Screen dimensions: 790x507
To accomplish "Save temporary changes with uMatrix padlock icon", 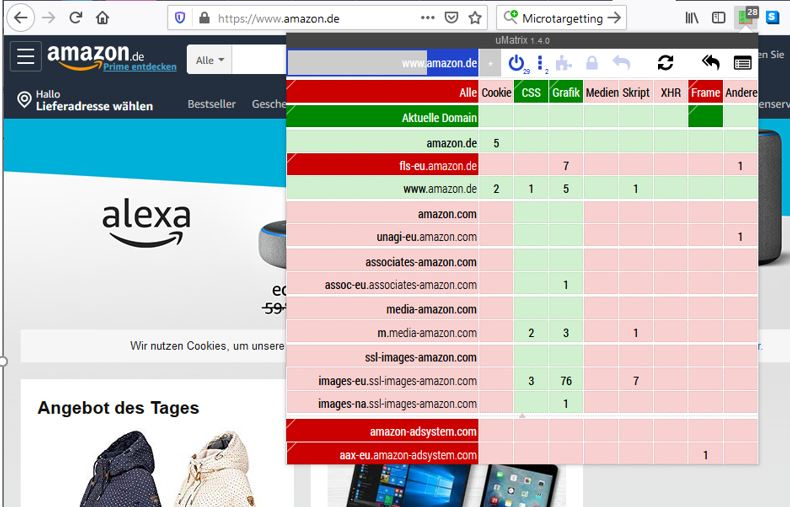I will tap(591, 64).
